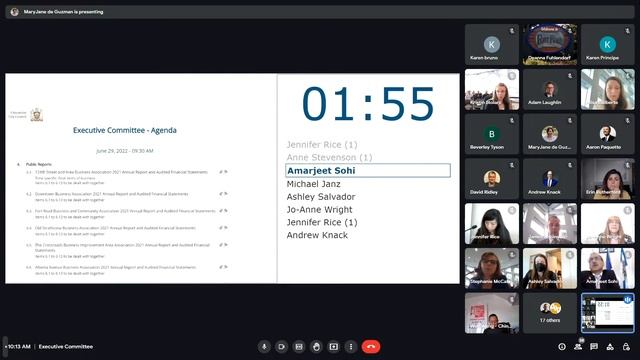
Task: Raise hand using the hand icon
Action: (316, 347)
